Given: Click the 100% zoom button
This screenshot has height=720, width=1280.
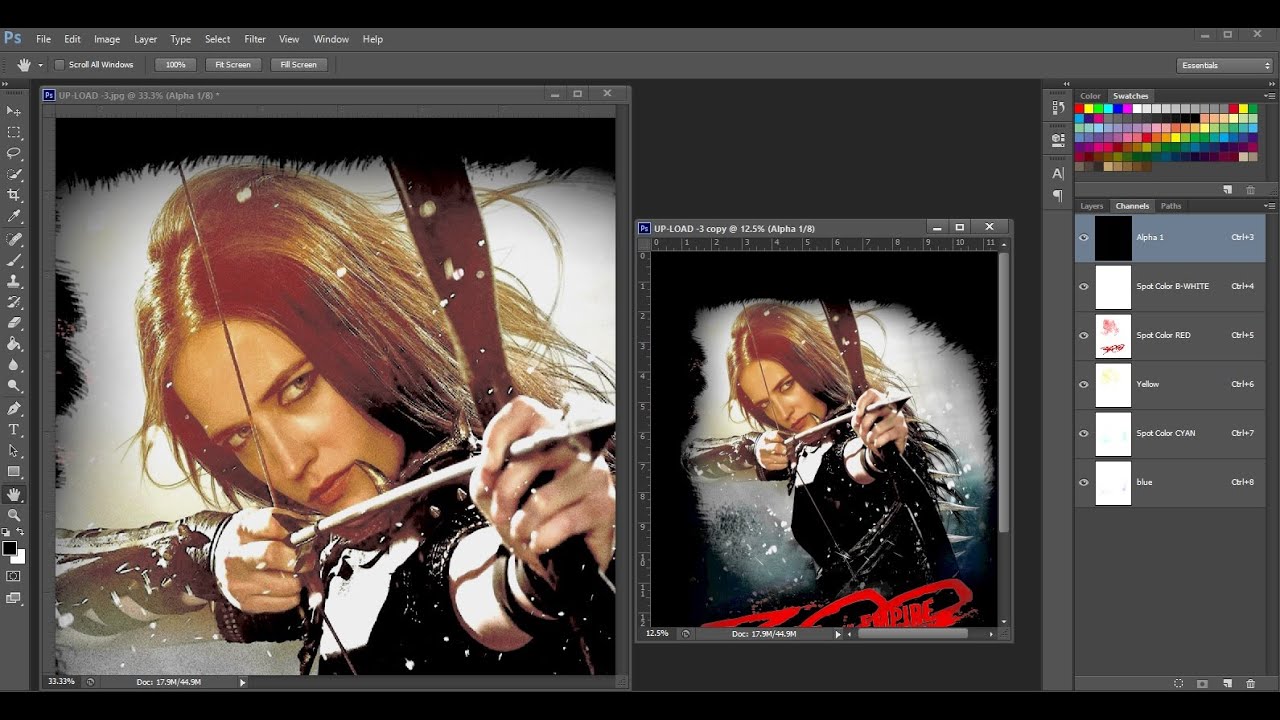Looking at the screenshot, I should coord(176,65).
